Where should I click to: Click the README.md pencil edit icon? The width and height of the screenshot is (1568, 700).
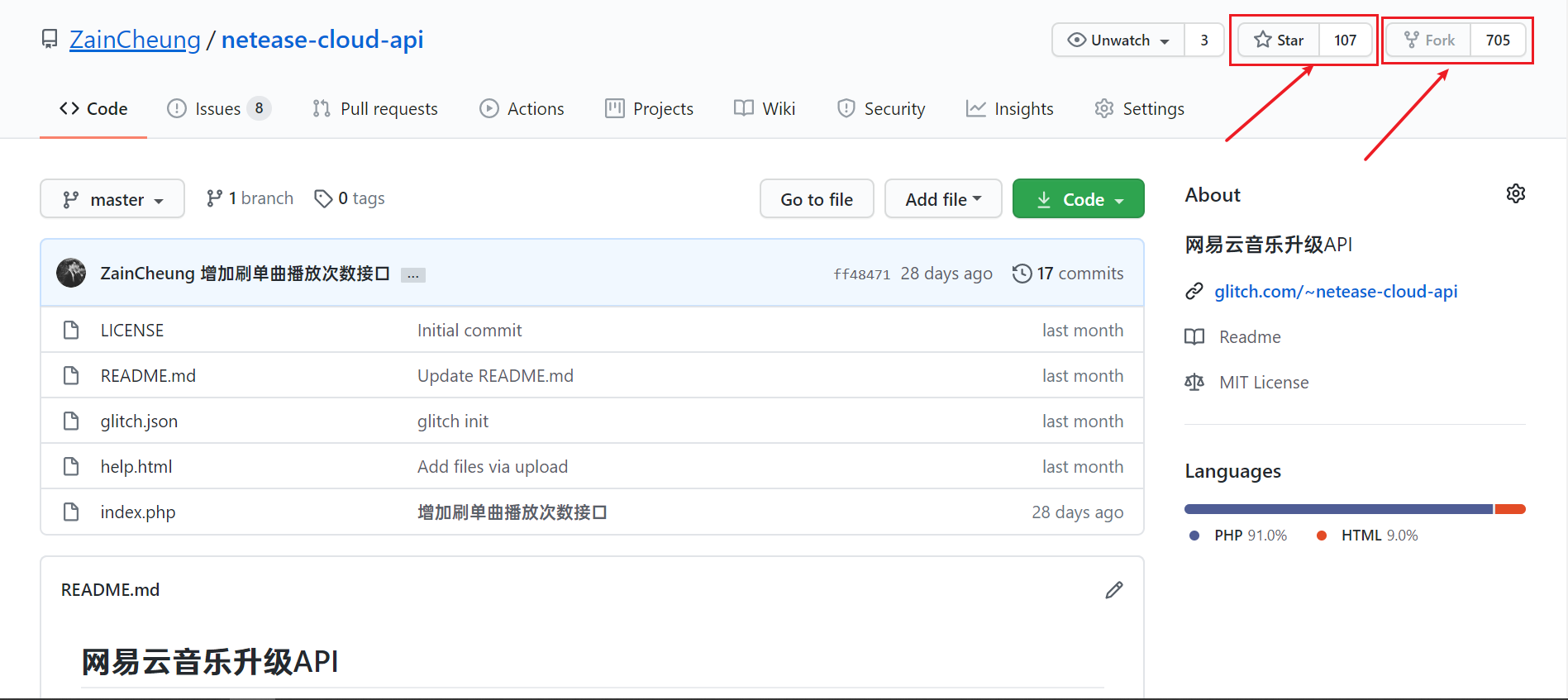pyautogui.click(x=1113, y=590)
